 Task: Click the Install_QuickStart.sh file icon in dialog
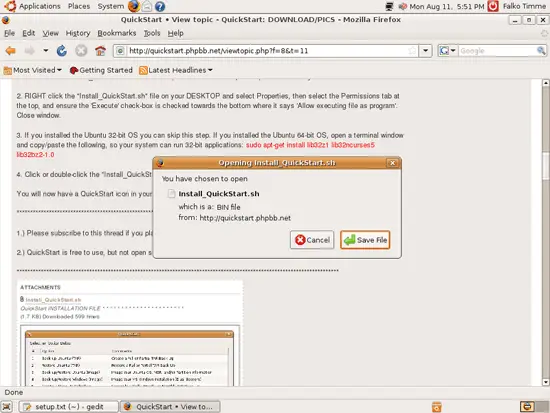[x=171, y=194]
